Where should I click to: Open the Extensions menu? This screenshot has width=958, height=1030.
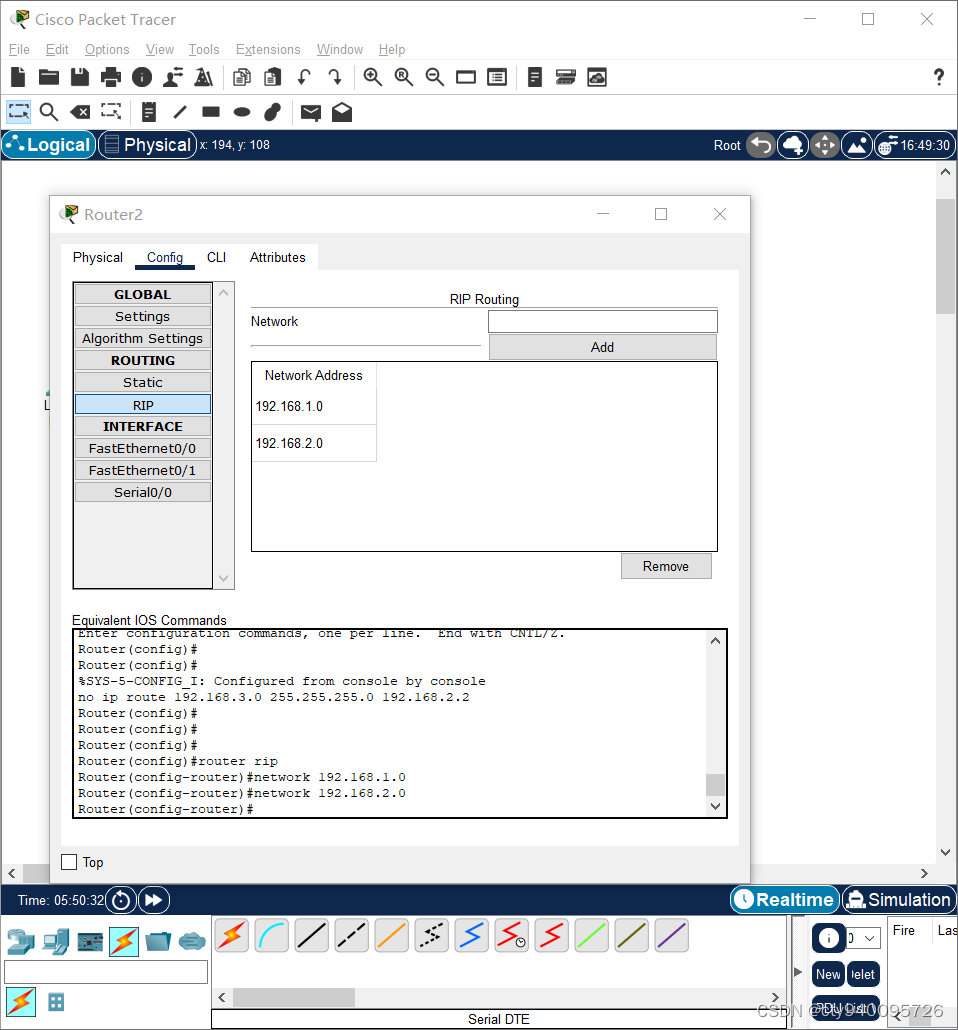pyautogui.click(x=268, y=49)
